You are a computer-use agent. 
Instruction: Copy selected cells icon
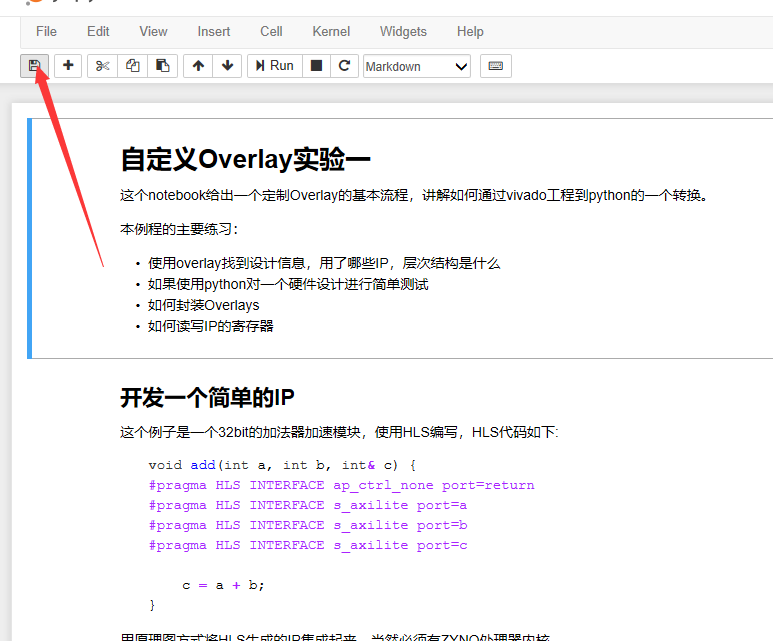pos(132,66)
